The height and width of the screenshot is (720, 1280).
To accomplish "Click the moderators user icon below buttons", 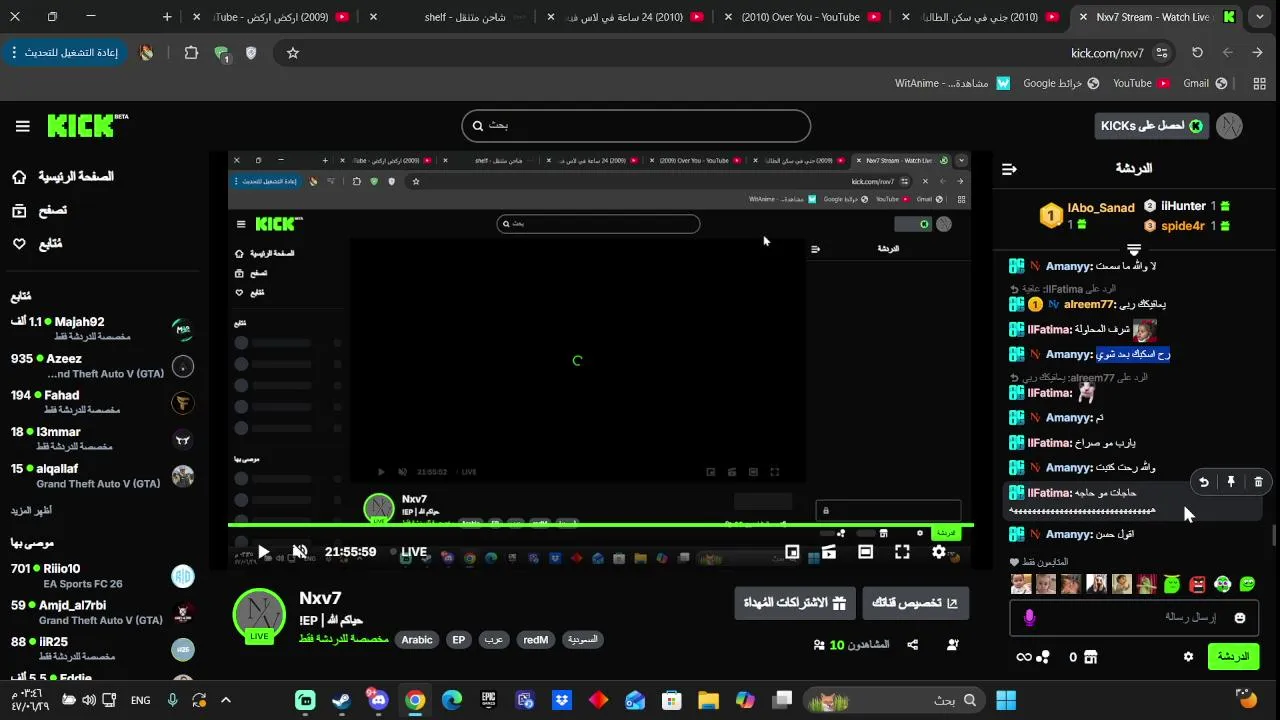I will 953,645.
